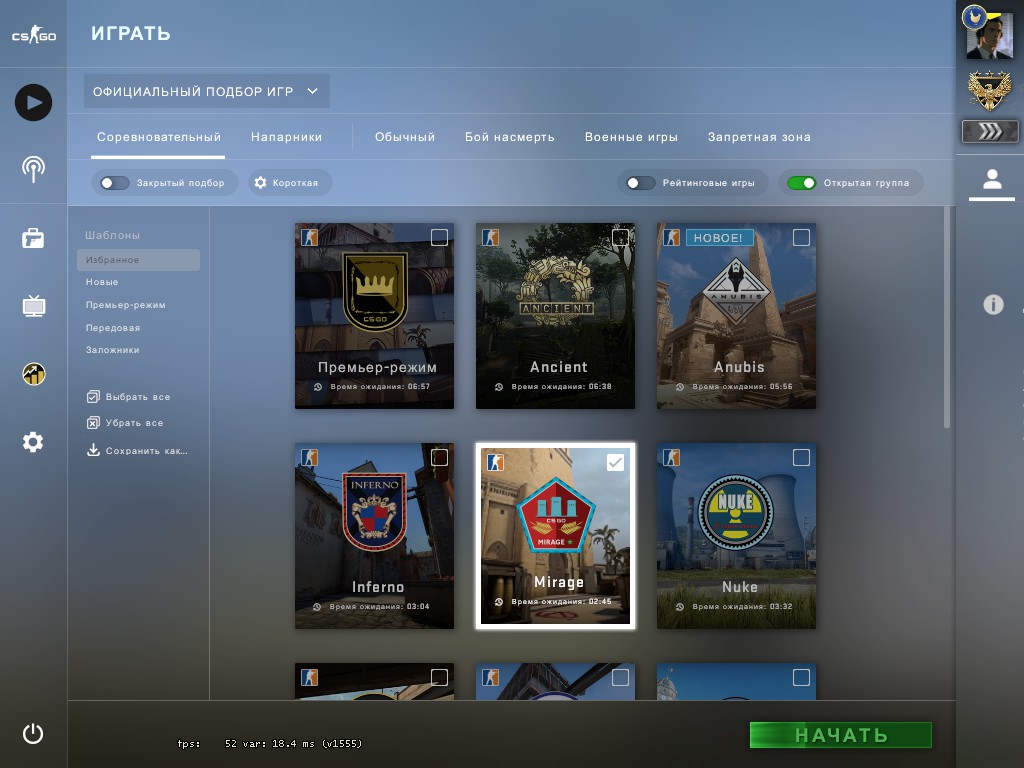Open the stats chart icon
1024x768 pixels.
[33, 374]
